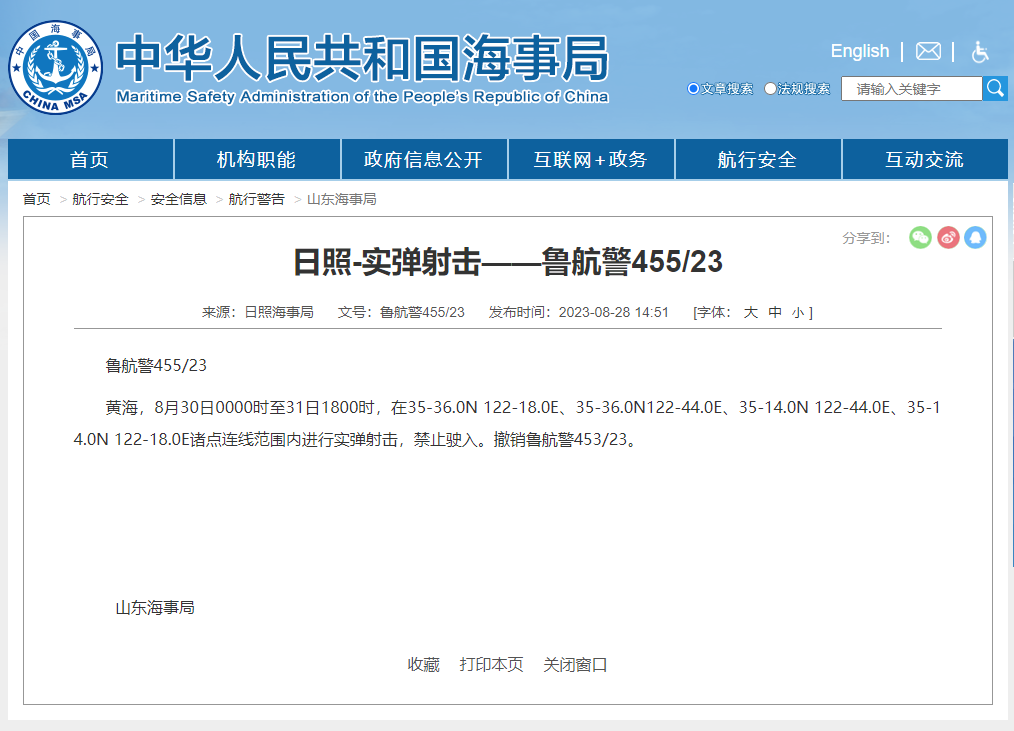Viewport: 1014px width, 731px height.
Task: Click article title 日照-实弹射击——鲁航警455/23
Action: click(508, 262)
